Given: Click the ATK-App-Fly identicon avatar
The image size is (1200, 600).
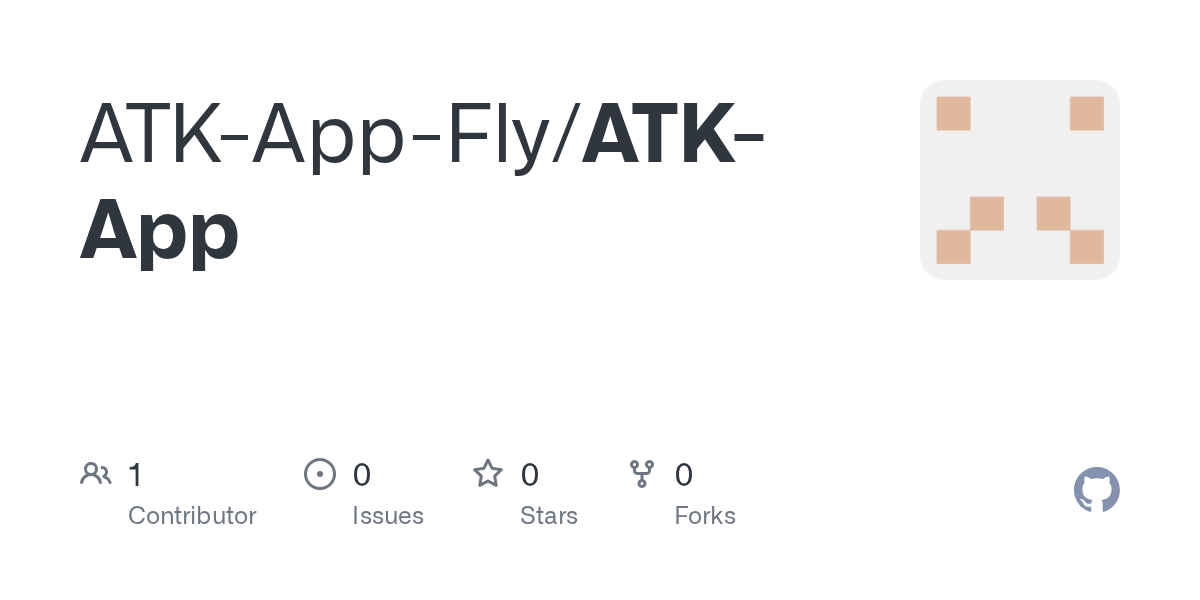Looking at the screenshot, I should click(1019, 180).
